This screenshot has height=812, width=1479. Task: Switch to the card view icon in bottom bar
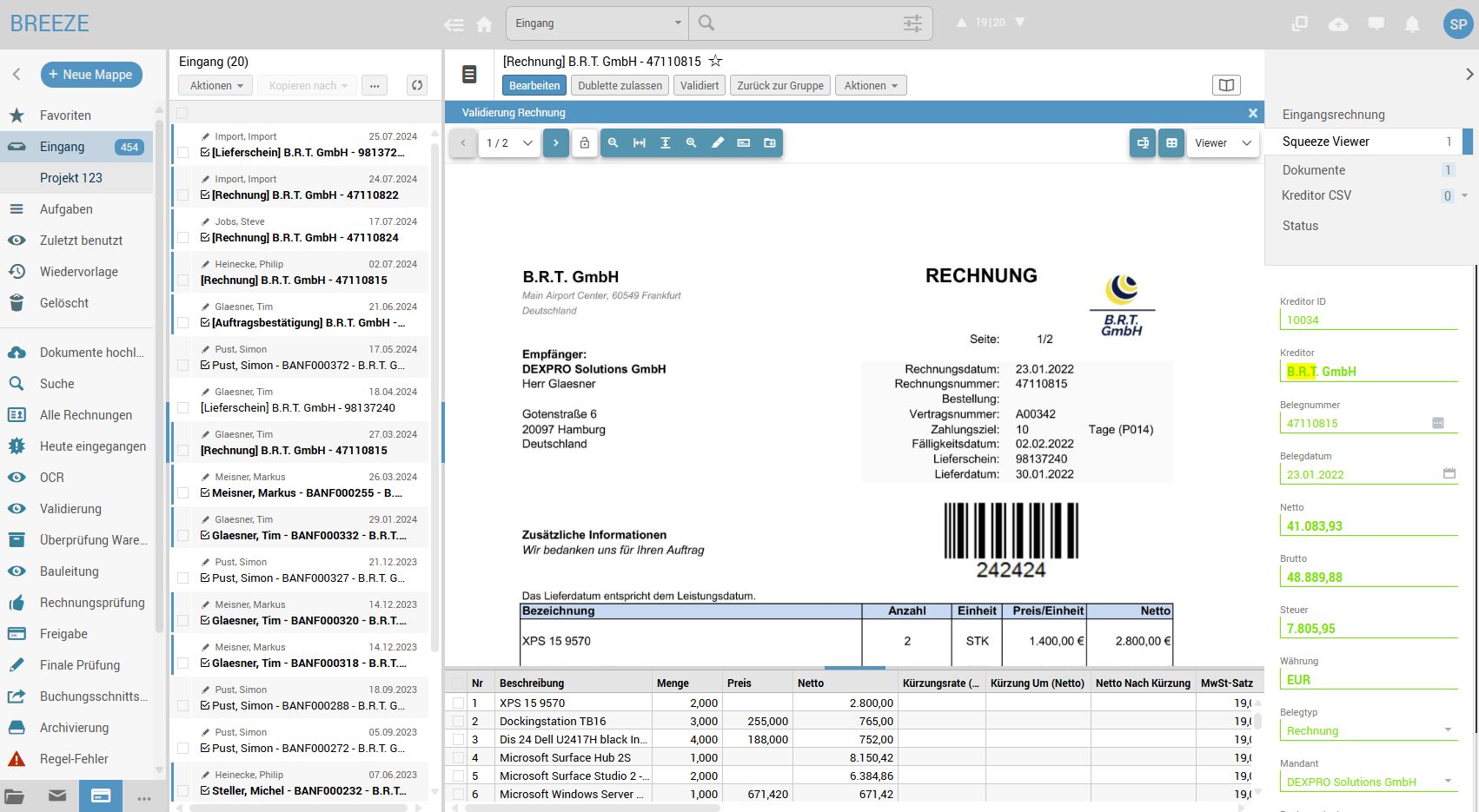(101, 795)
